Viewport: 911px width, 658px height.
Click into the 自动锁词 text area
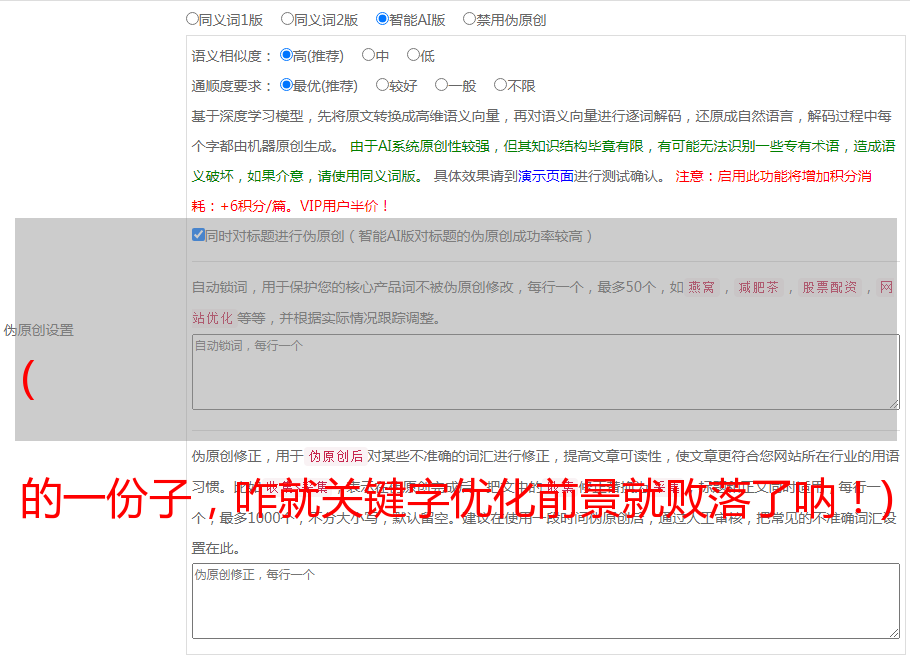pos(545,372)
